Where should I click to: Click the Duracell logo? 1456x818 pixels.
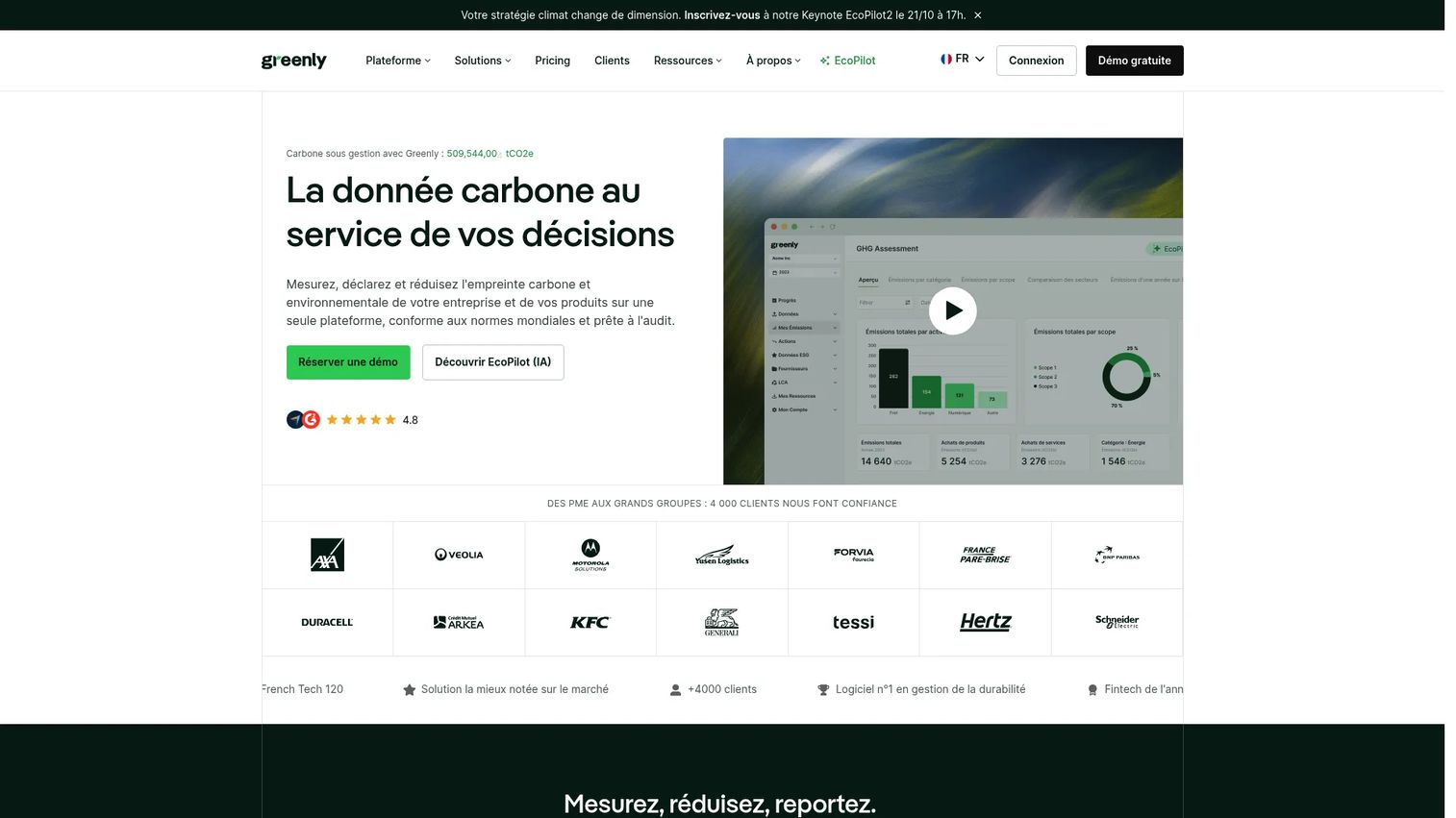(x=327, y=622)
